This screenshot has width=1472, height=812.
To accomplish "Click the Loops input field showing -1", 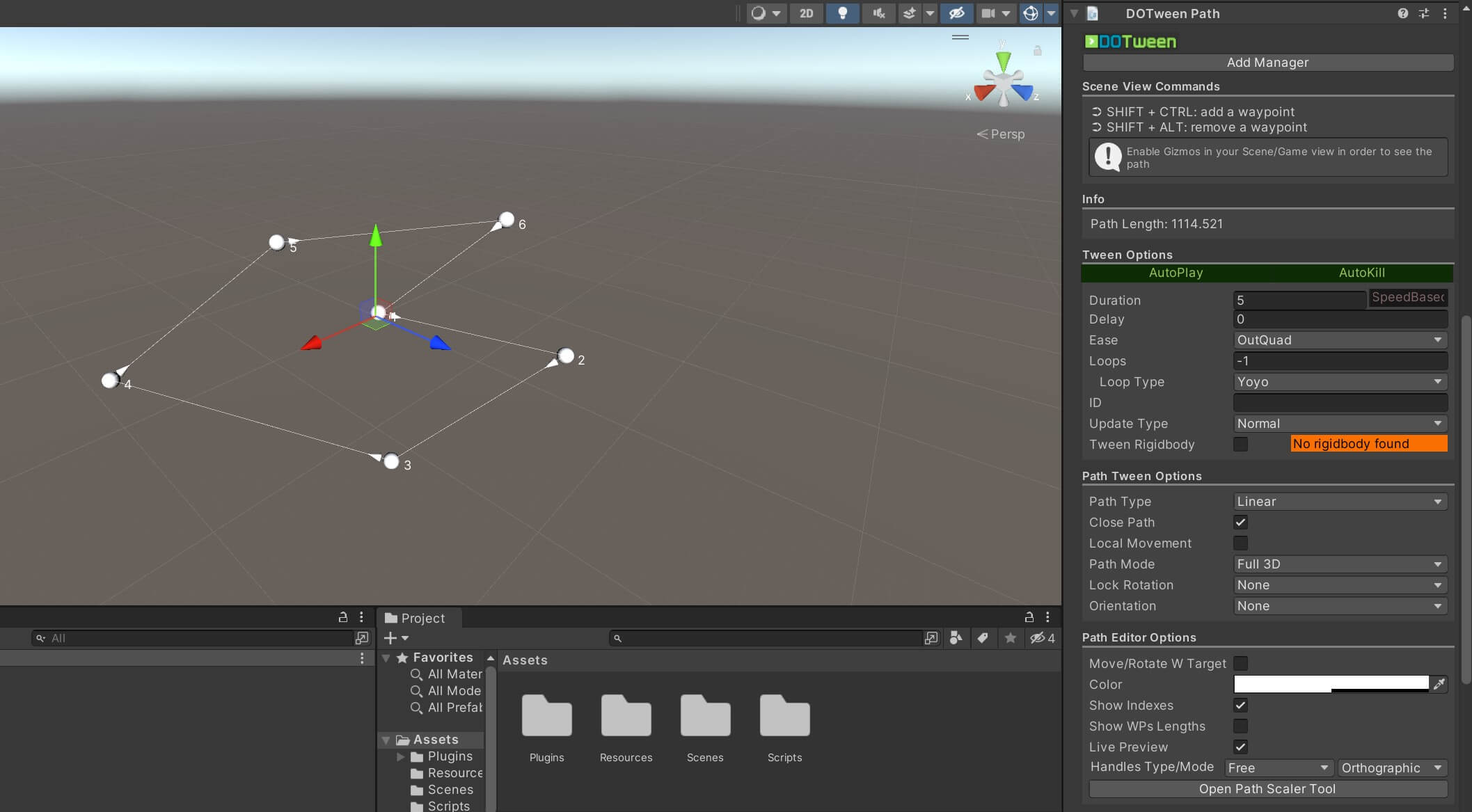I will tap(1340, 360).
